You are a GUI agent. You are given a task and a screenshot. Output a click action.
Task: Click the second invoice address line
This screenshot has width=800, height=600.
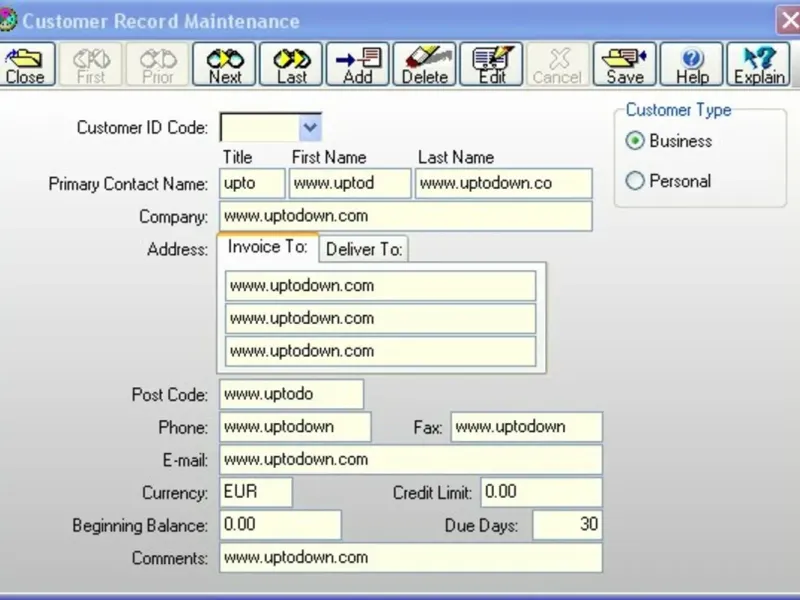[381, 318]
